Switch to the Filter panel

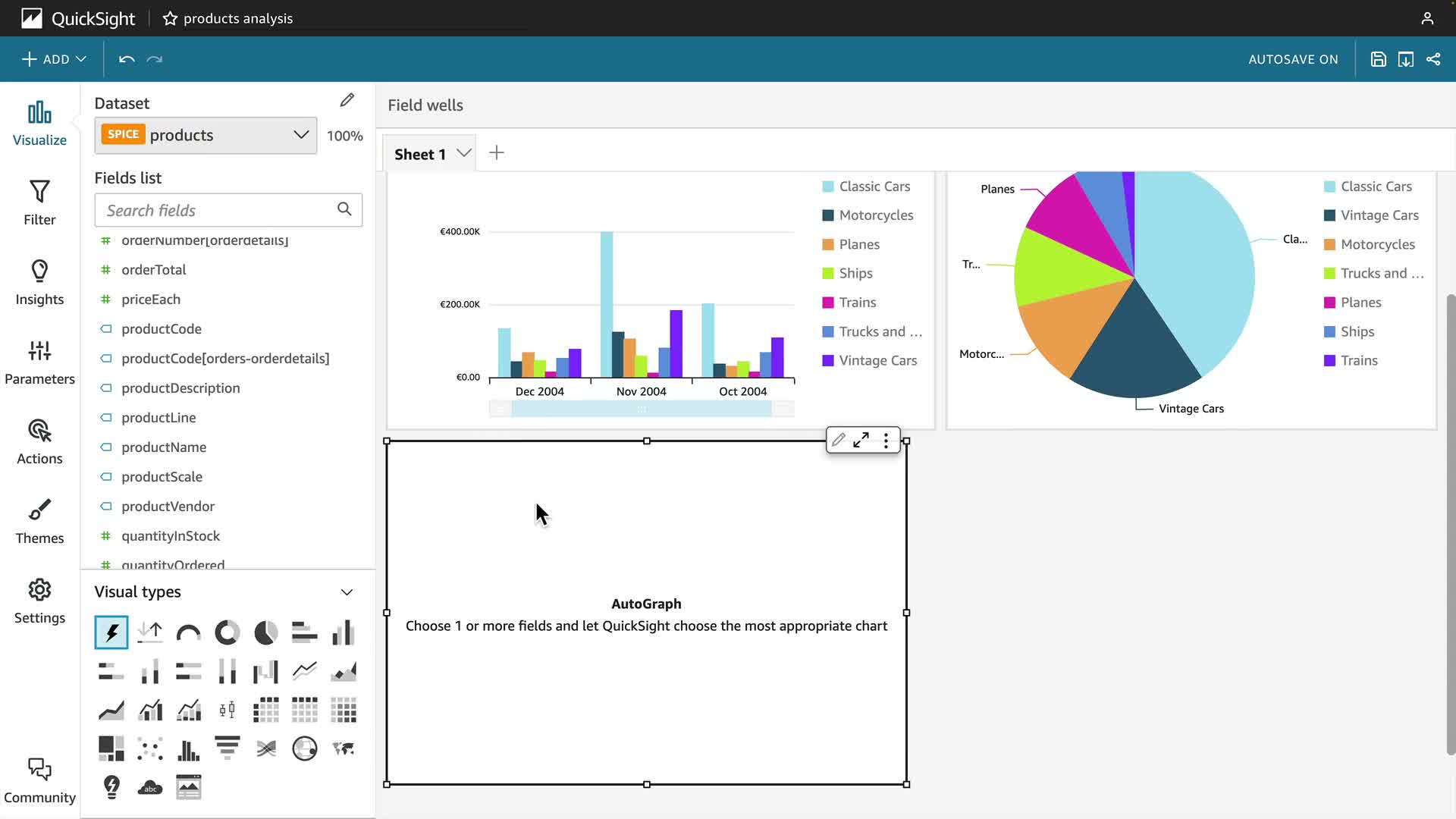point(39,202)
